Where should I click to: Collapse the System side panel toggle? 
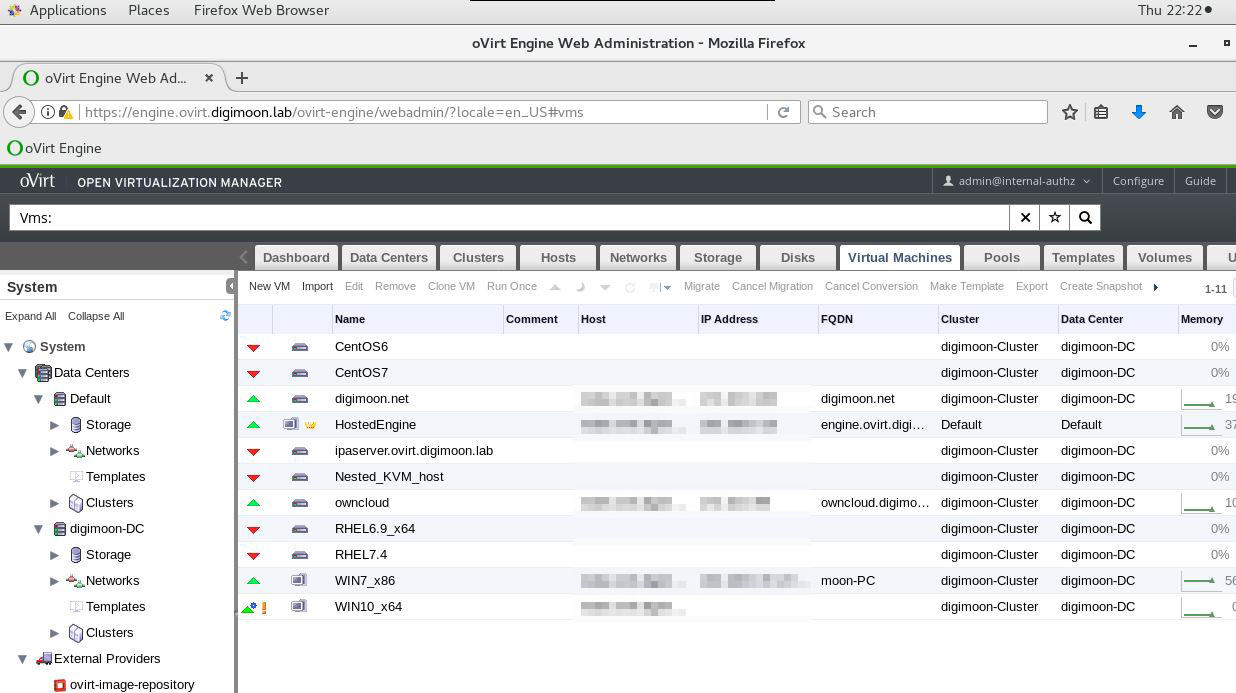(231, 287)
